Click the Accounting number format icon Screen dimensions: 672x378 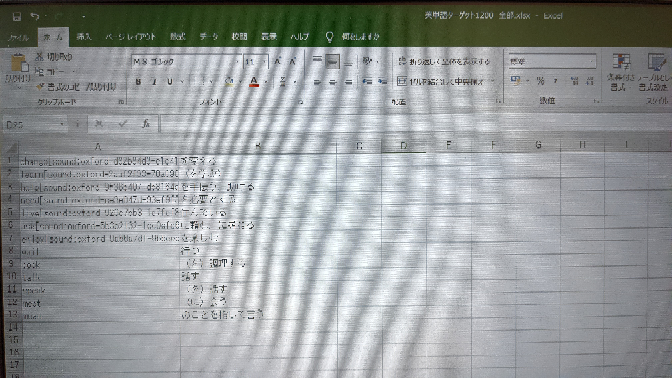pos(516,81)
